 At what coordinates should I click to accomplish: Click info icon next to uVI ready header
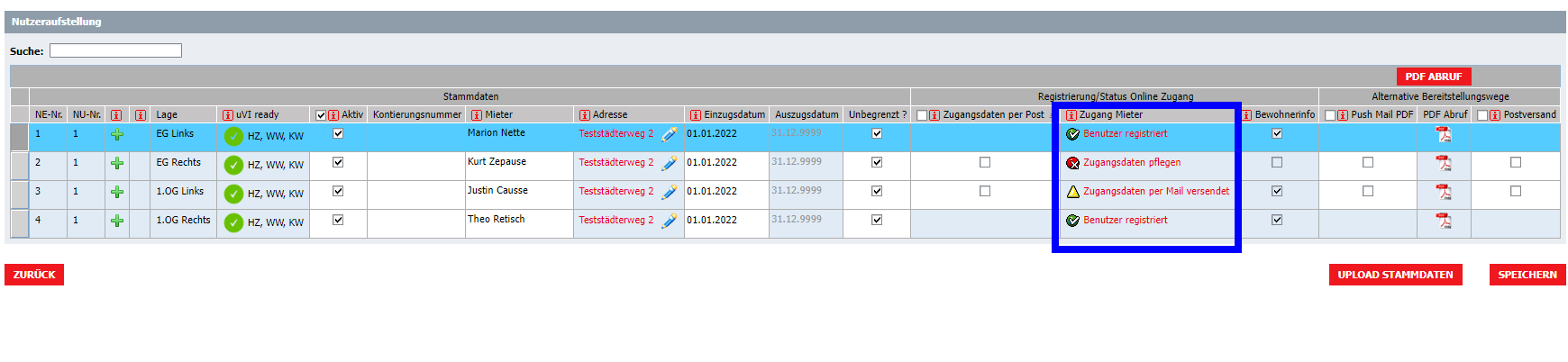tap(228, 115)
